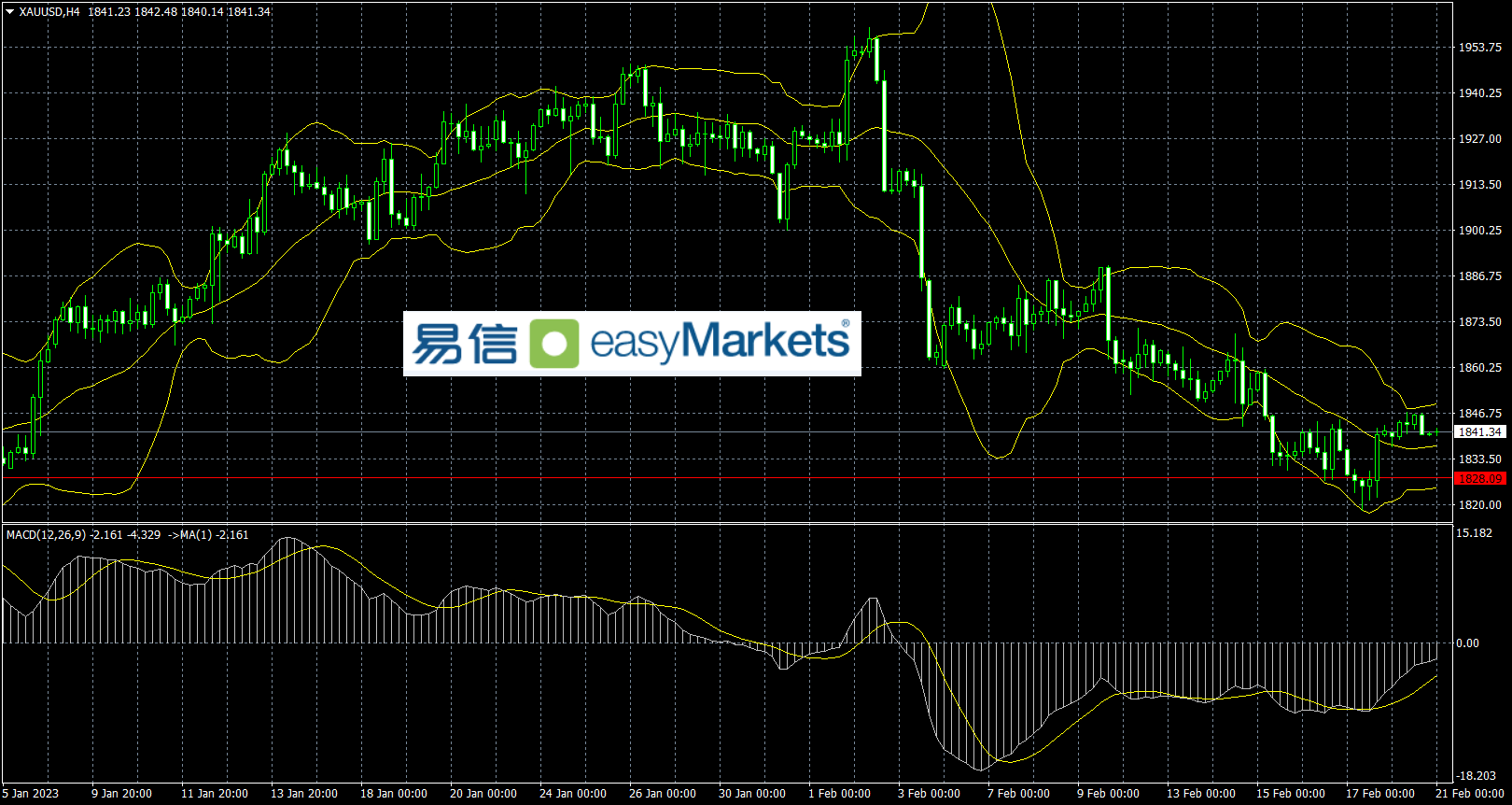Click the 3 Feb 00:00 time label
The width and height of the screenshot is (1512, 805).
point(929,794)
